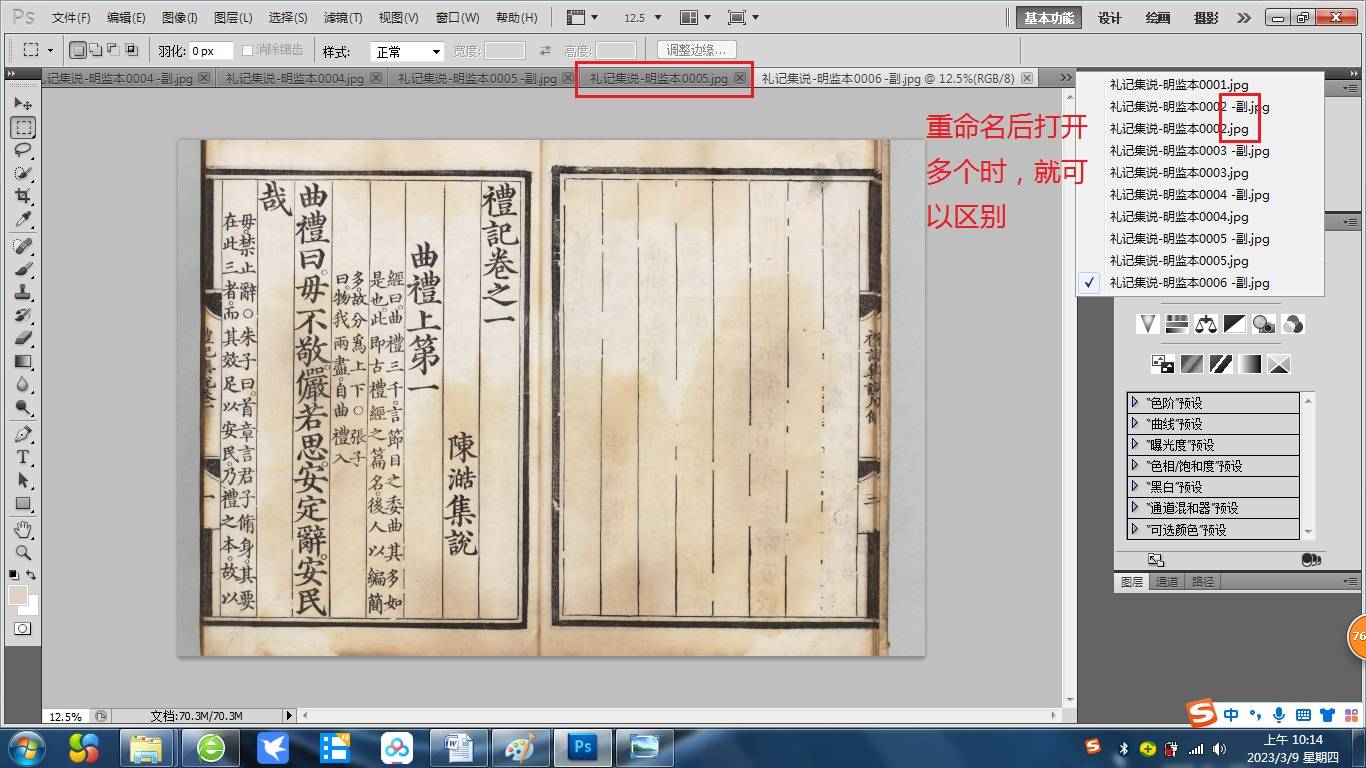Viewport: 1366px width, 768px height.
Task: Click the foreground color swatch
Action: (18, 595)
